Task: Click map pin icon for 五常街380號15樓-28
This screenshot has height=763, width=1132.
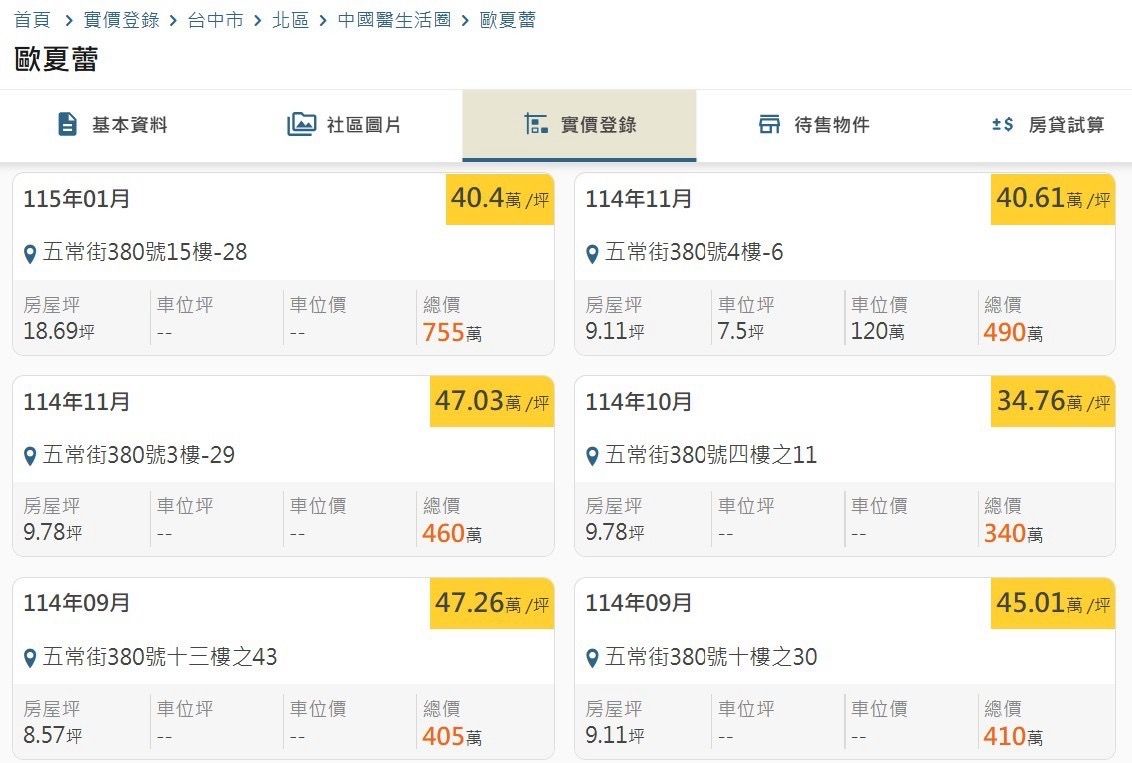Action: click(30, 254)
